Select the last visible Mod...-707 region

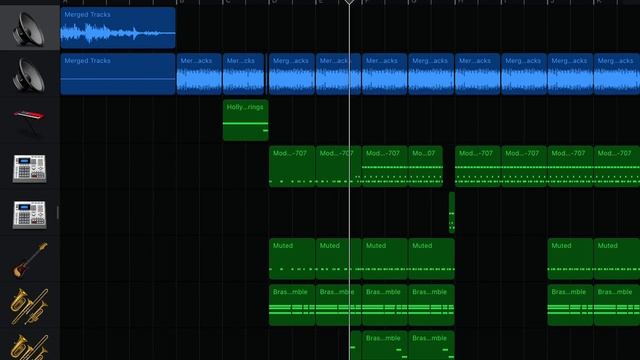(x=617, y=166)
